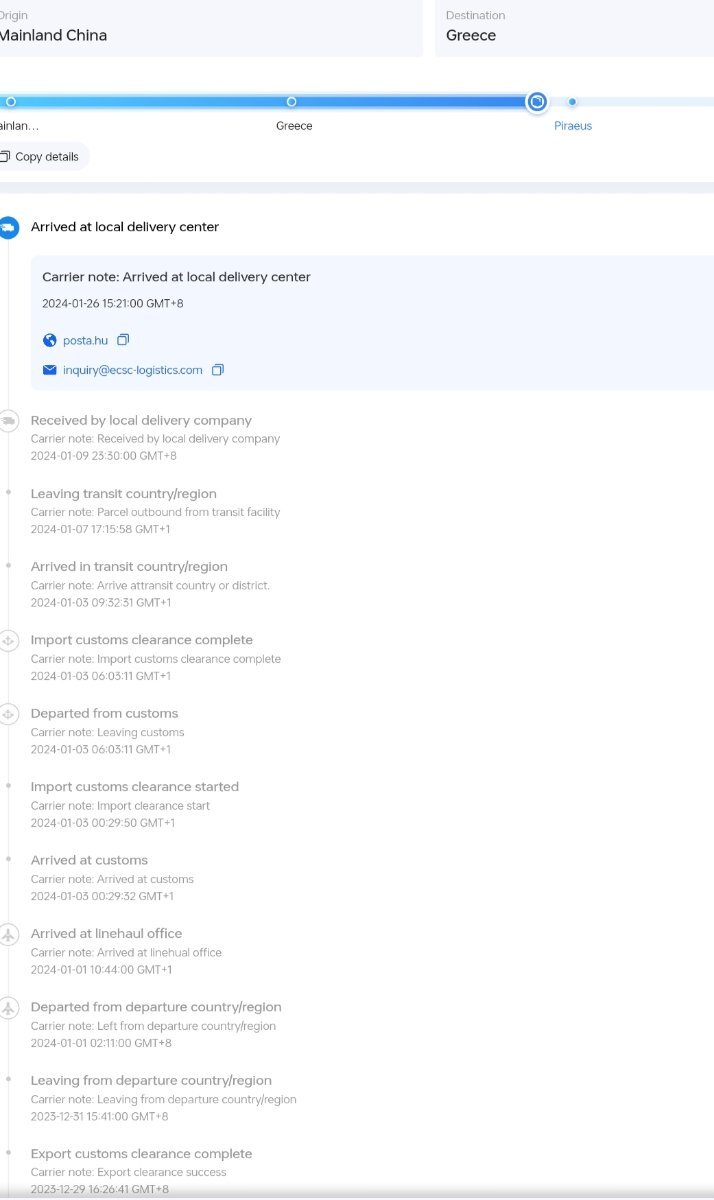
Task: Click the airplane icon for Arrived at linehaul office
Action: [8, 934]
